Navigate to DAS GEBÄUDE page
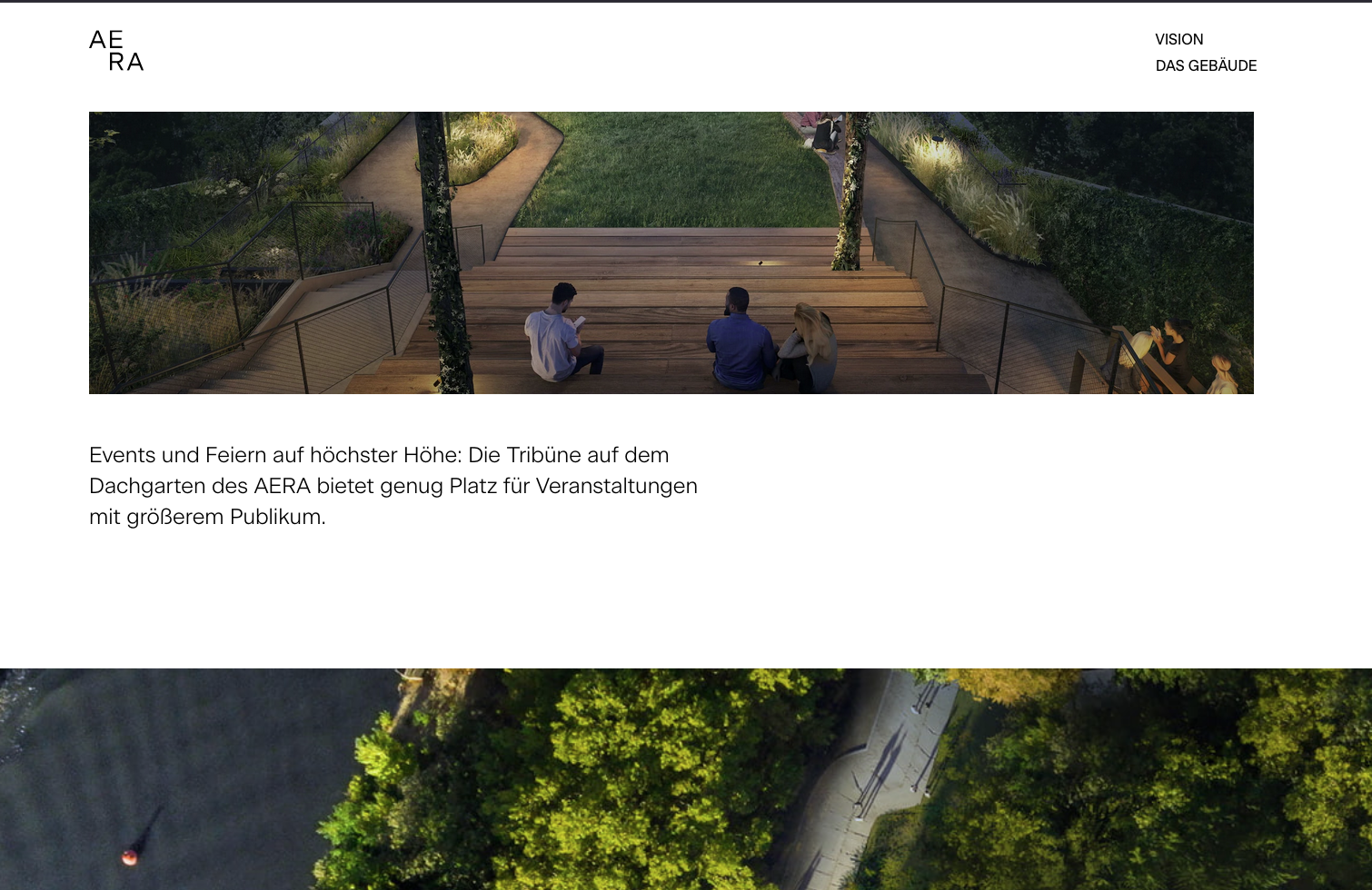 pyautogui.click(x=1206, y=65)
